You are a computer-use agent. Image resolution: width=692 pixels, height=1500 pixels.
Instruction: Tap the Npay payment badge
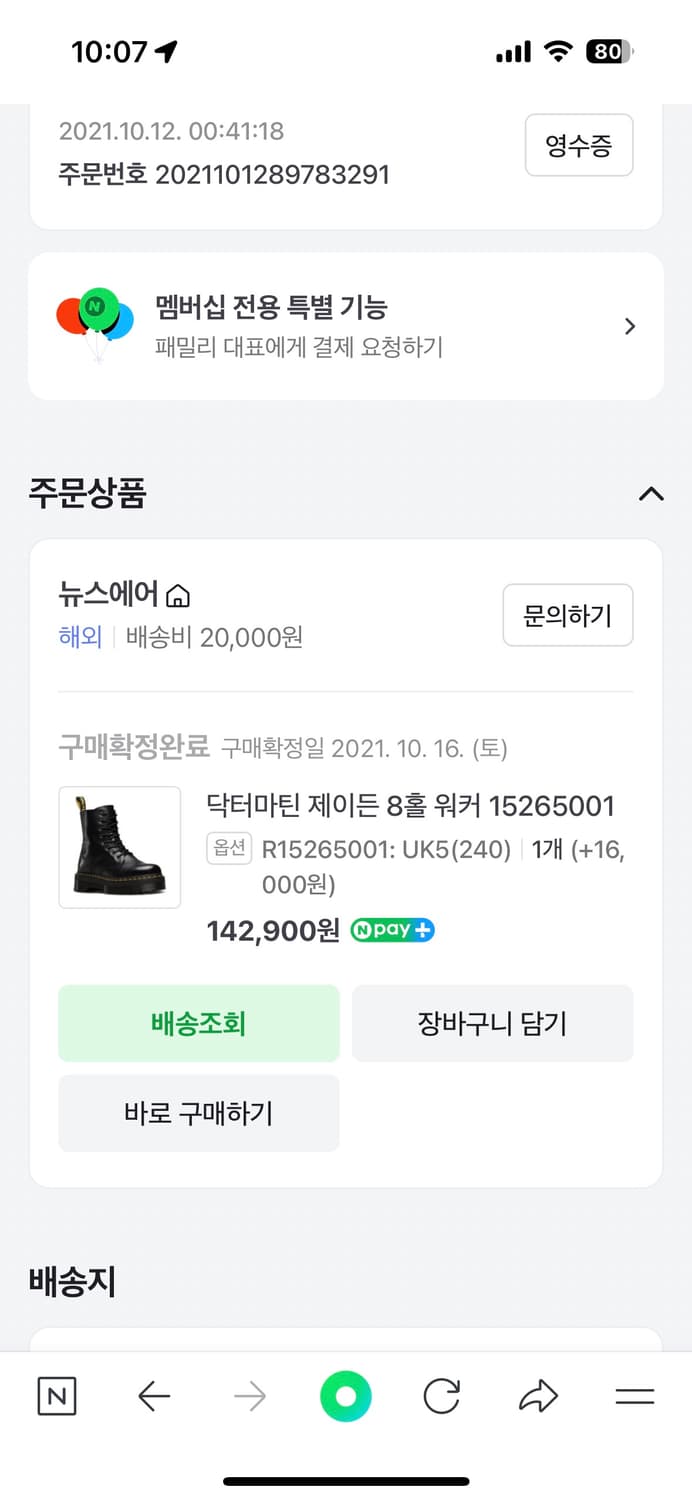(x=392, y=930)
